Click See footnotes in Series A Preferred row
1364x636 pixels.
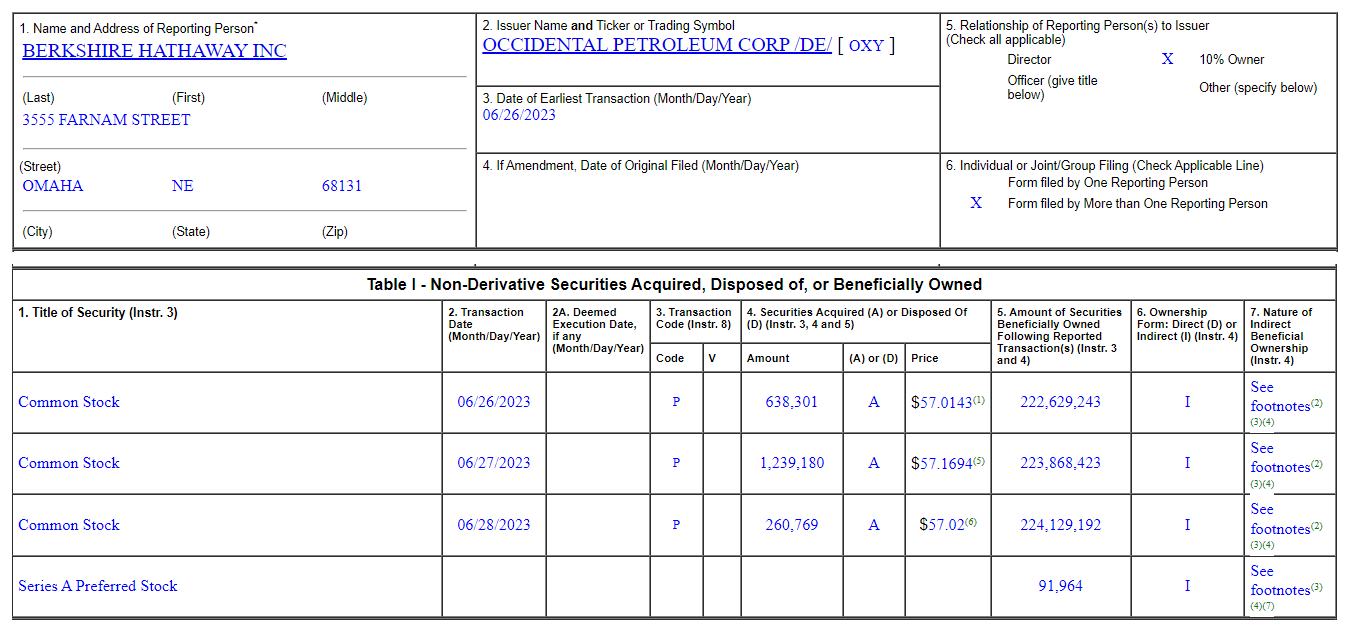click(x=1279, y=581)
